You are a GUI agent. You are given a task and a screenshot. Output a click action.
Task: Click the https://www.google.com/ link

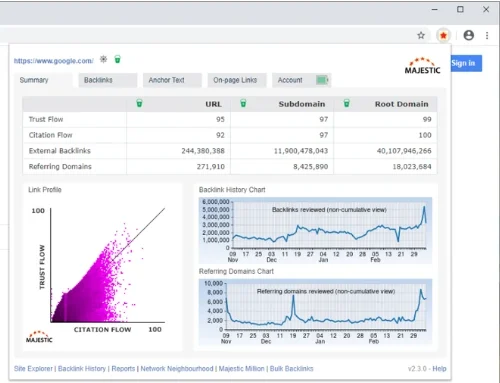[54, 61]
